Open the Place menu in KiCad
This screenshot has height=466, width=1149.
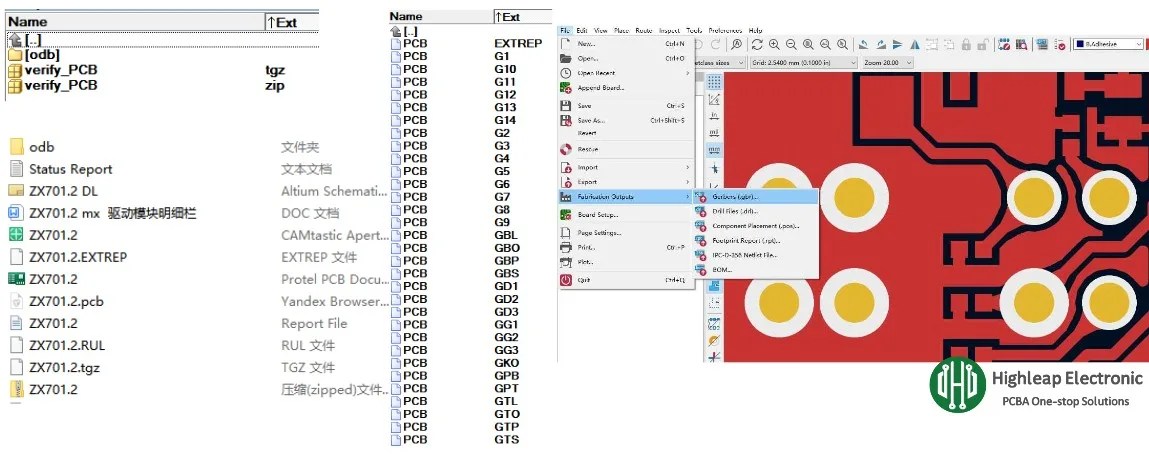(621, 31)
